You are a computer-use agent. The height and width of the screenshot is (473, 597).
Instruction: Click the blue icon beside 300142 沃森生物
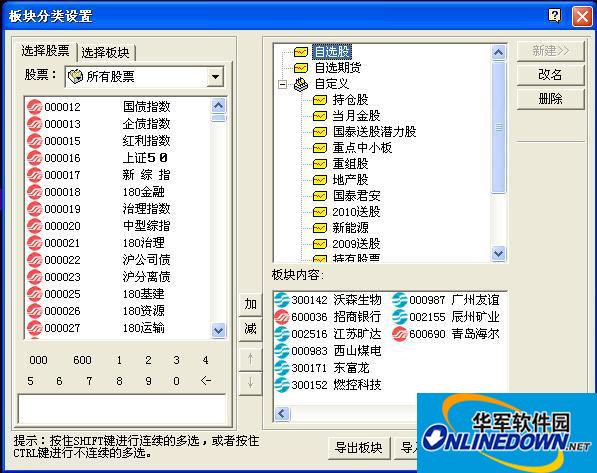(282, 300)
